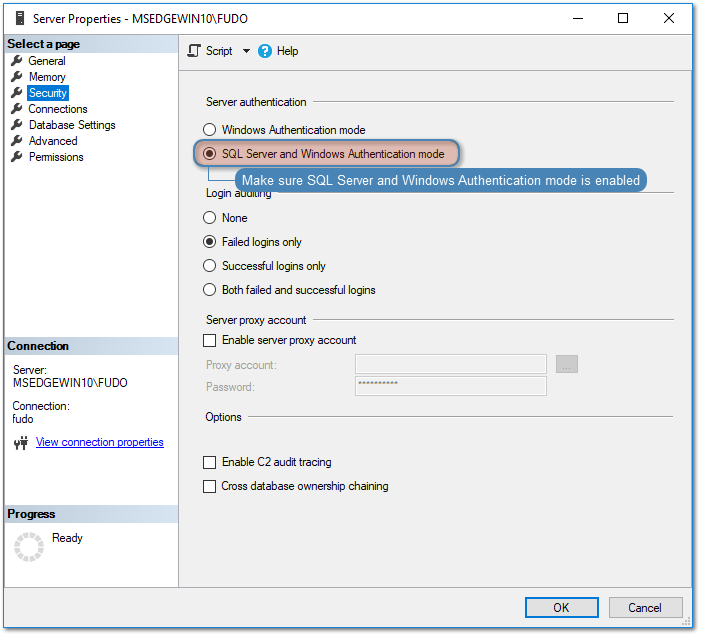Click the wrench icon beside Advanced
701x636 pixels.
coord(17,141)
